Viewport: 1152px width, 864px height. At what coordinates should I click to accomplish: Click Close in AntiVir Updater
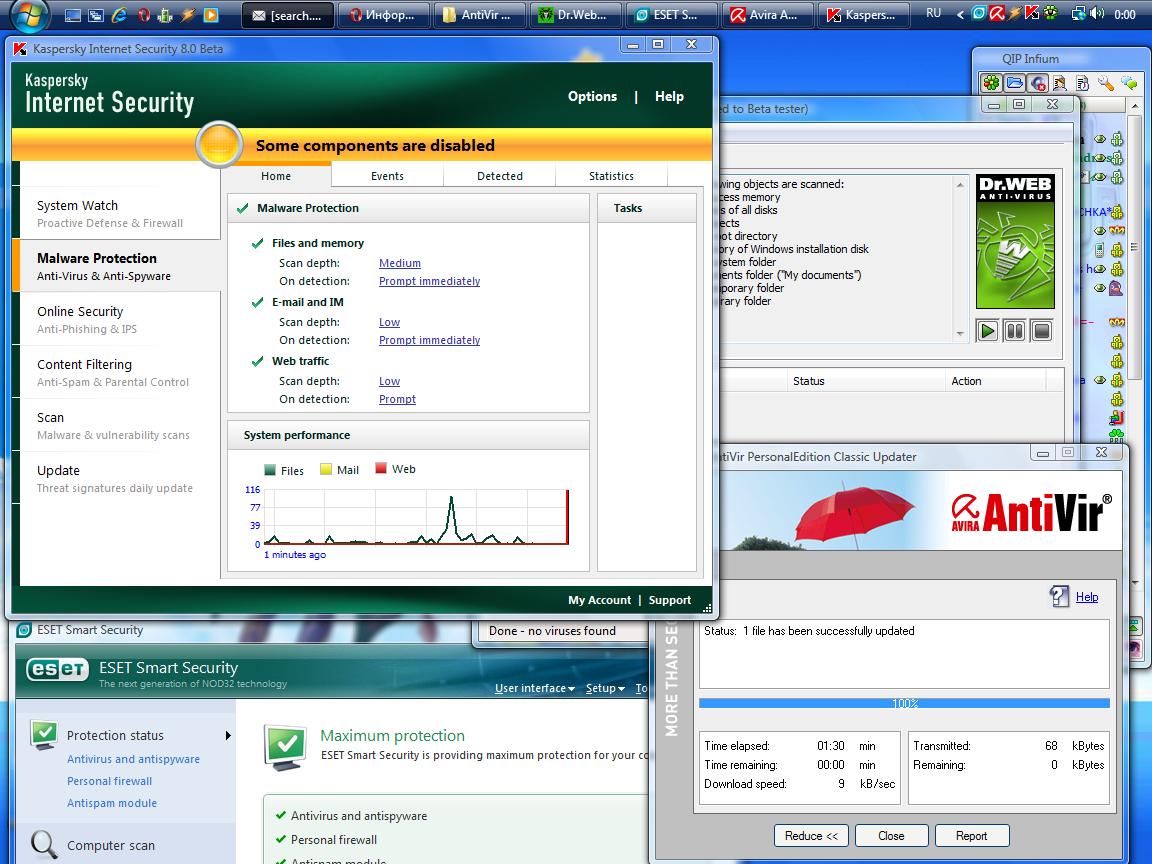[890, 835]
